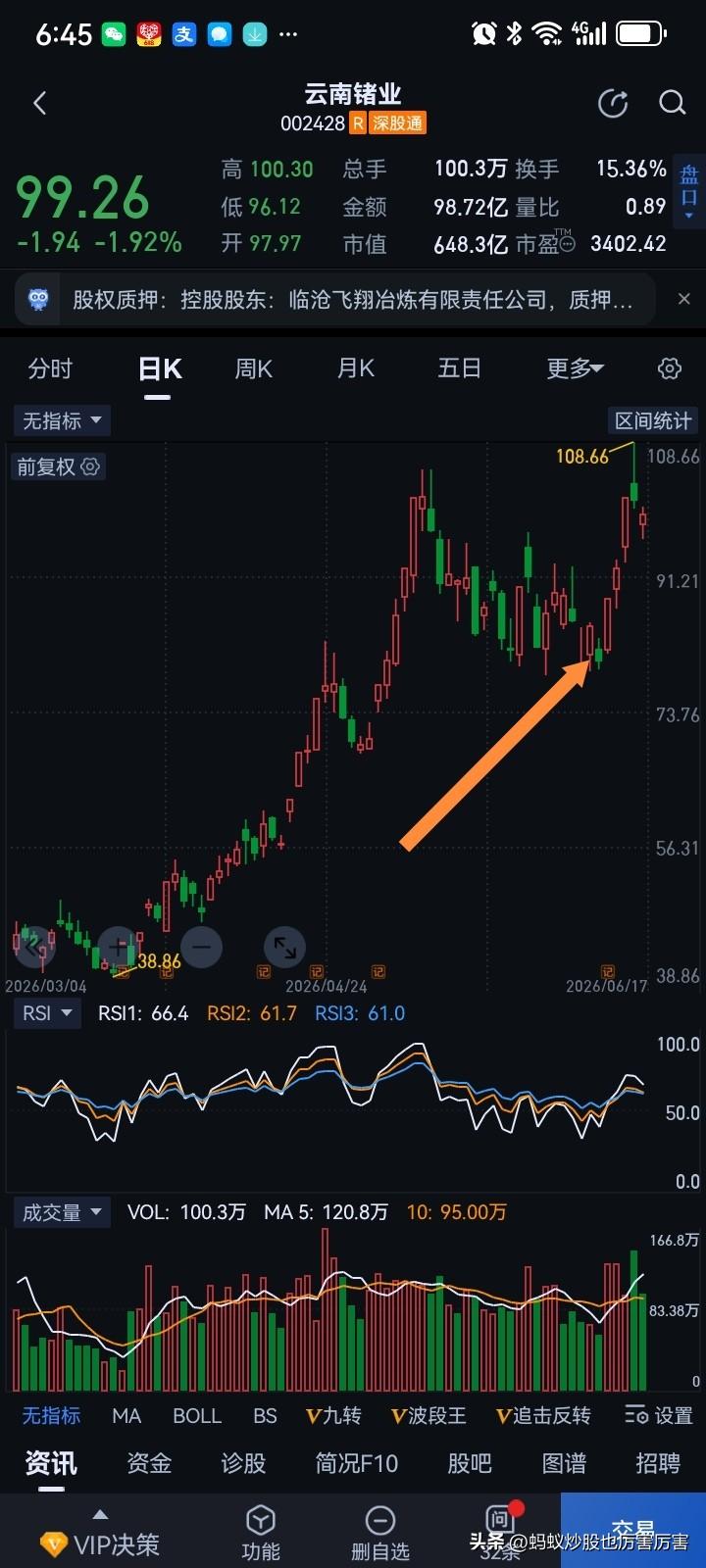The image size is (706, 1568).
Task: Close the 股权质押 news banner
Action: point(684,299)
